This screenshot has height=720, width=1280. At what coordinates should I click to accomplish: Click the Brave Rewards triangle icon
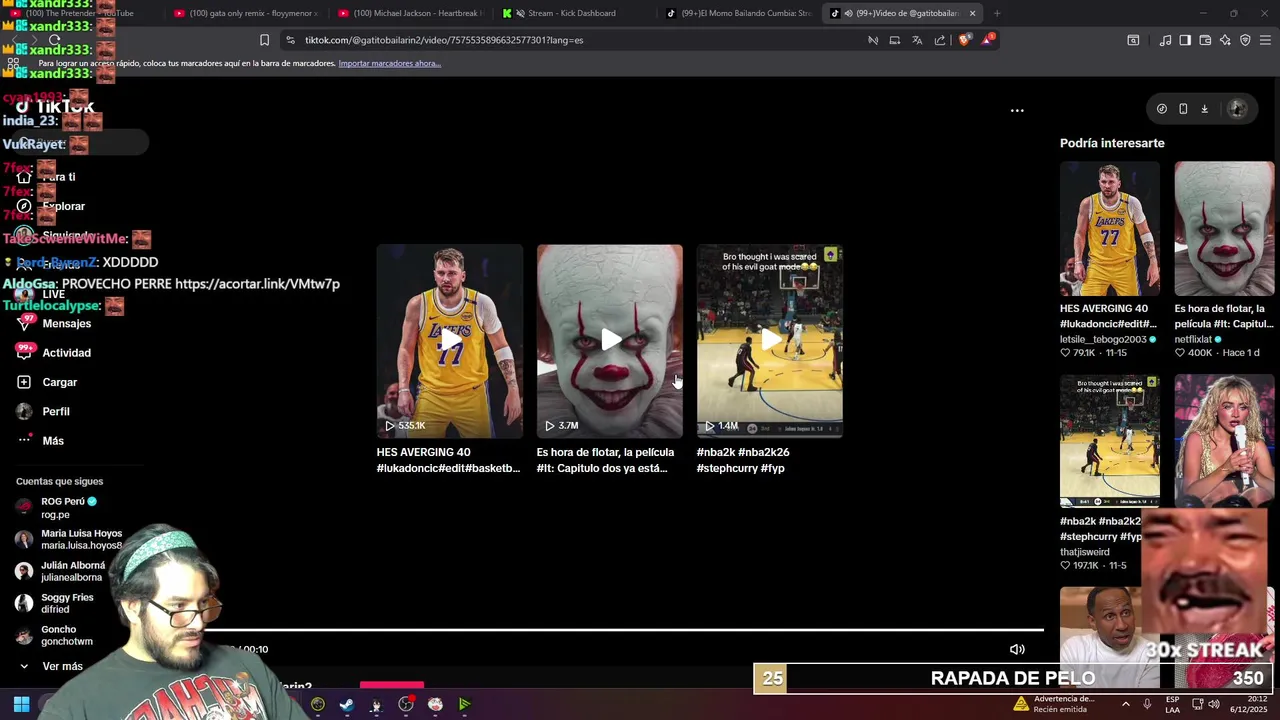988,40
